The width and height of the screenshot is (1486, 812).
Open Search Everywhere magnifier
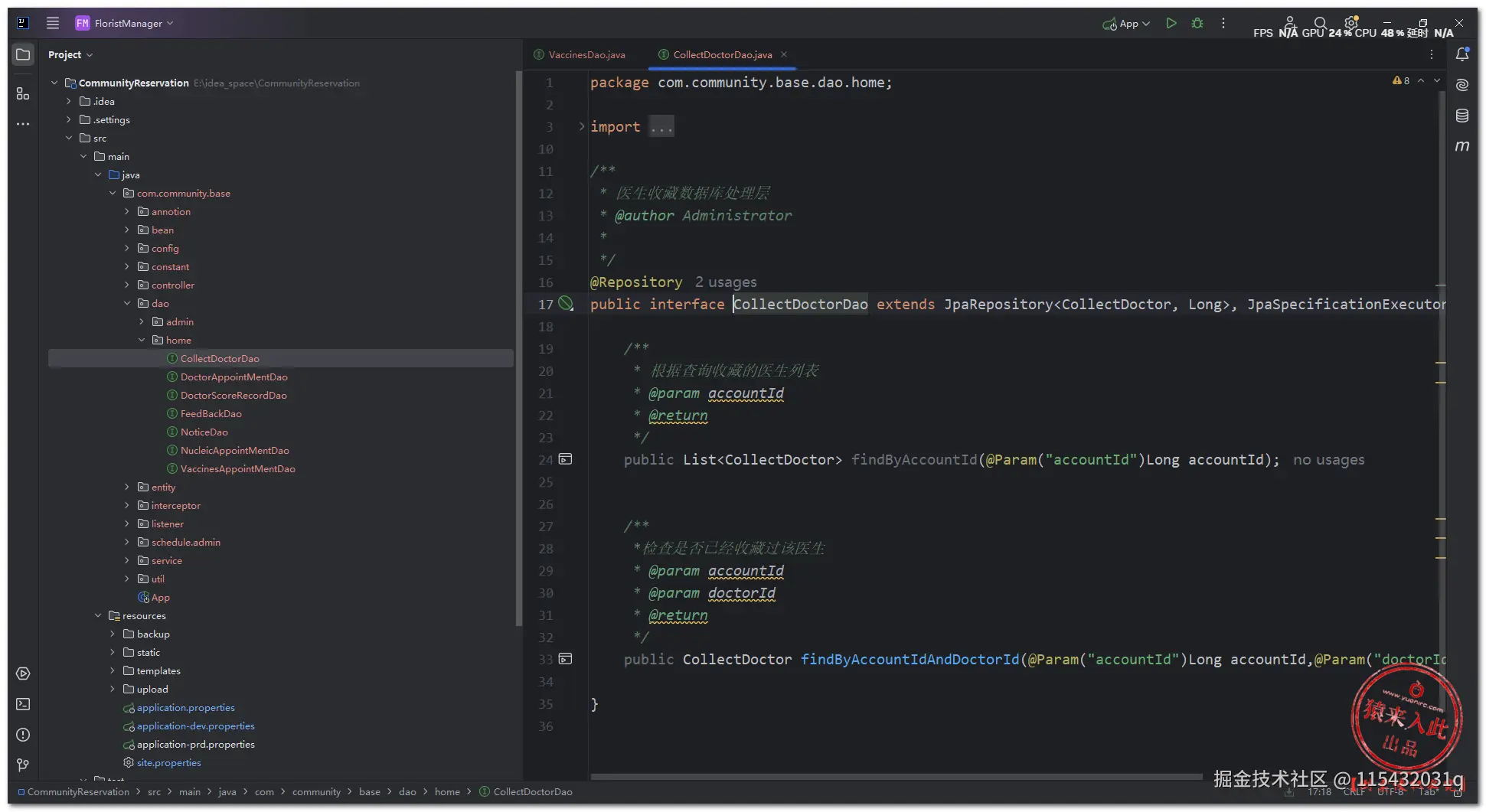pos(1321,23)
